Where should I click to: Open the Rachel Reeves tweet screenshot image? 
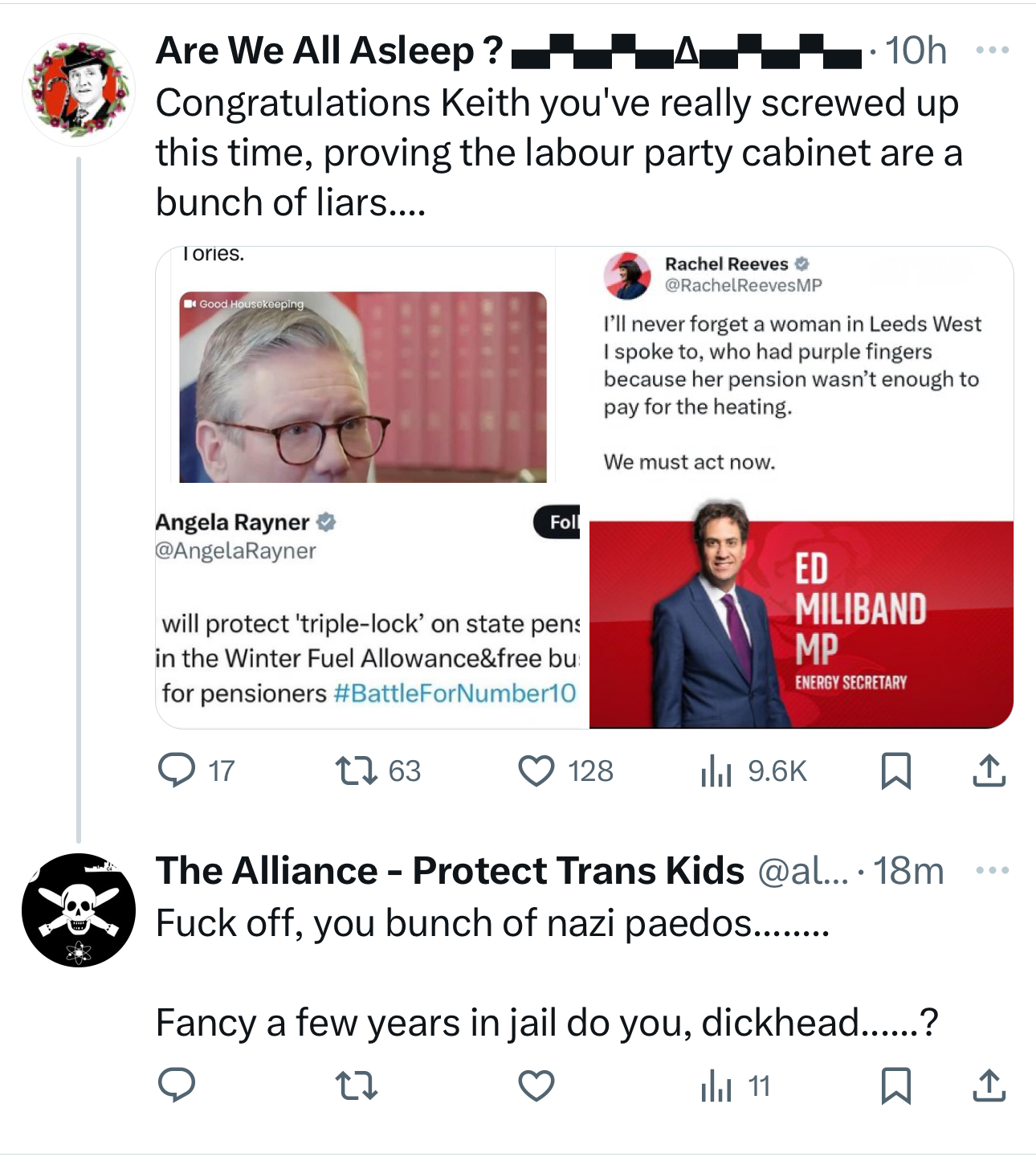801,370
